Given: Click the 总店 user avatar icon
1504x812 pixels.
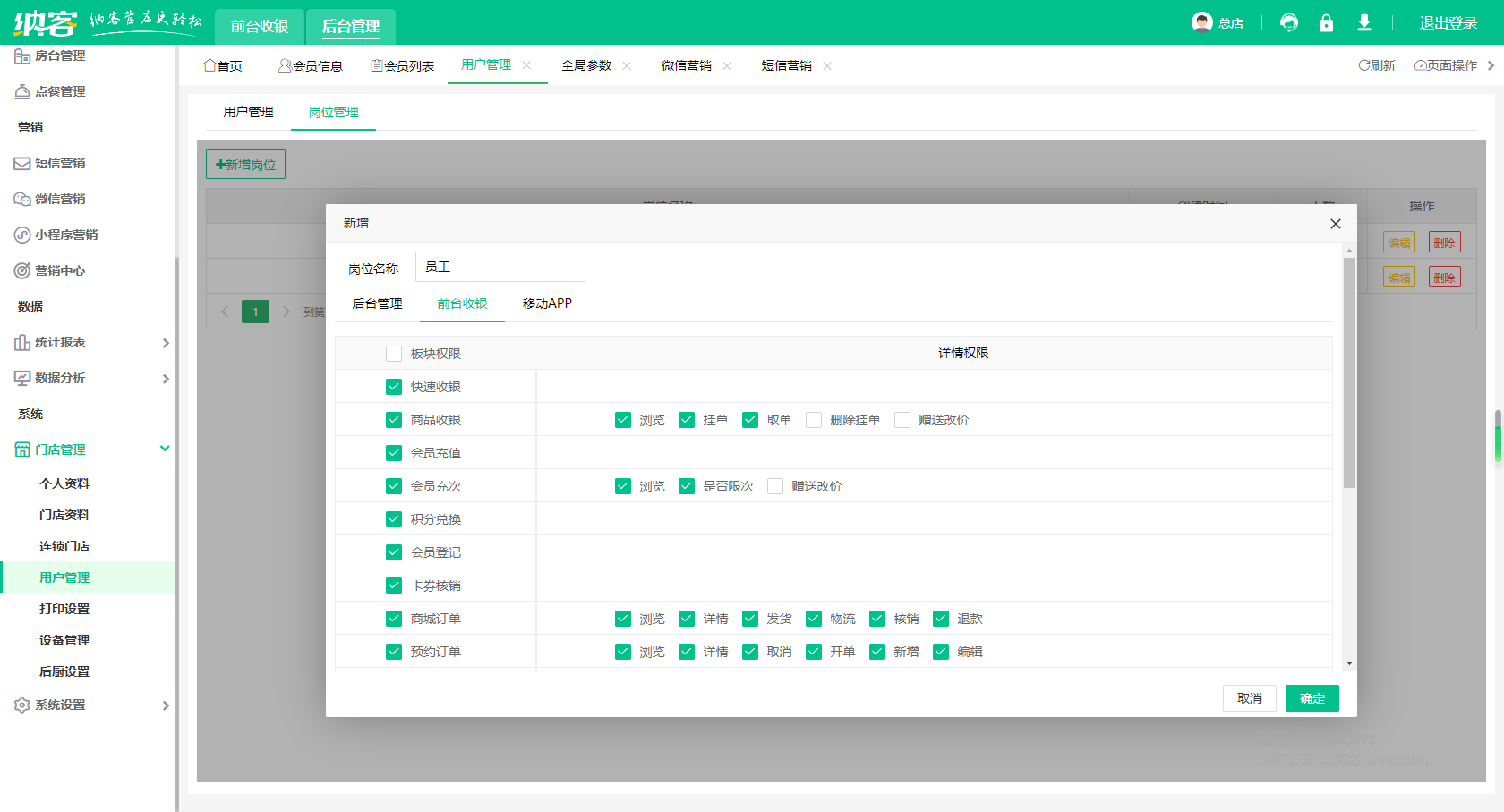Looking at the screenshot, I should 1201,22.
